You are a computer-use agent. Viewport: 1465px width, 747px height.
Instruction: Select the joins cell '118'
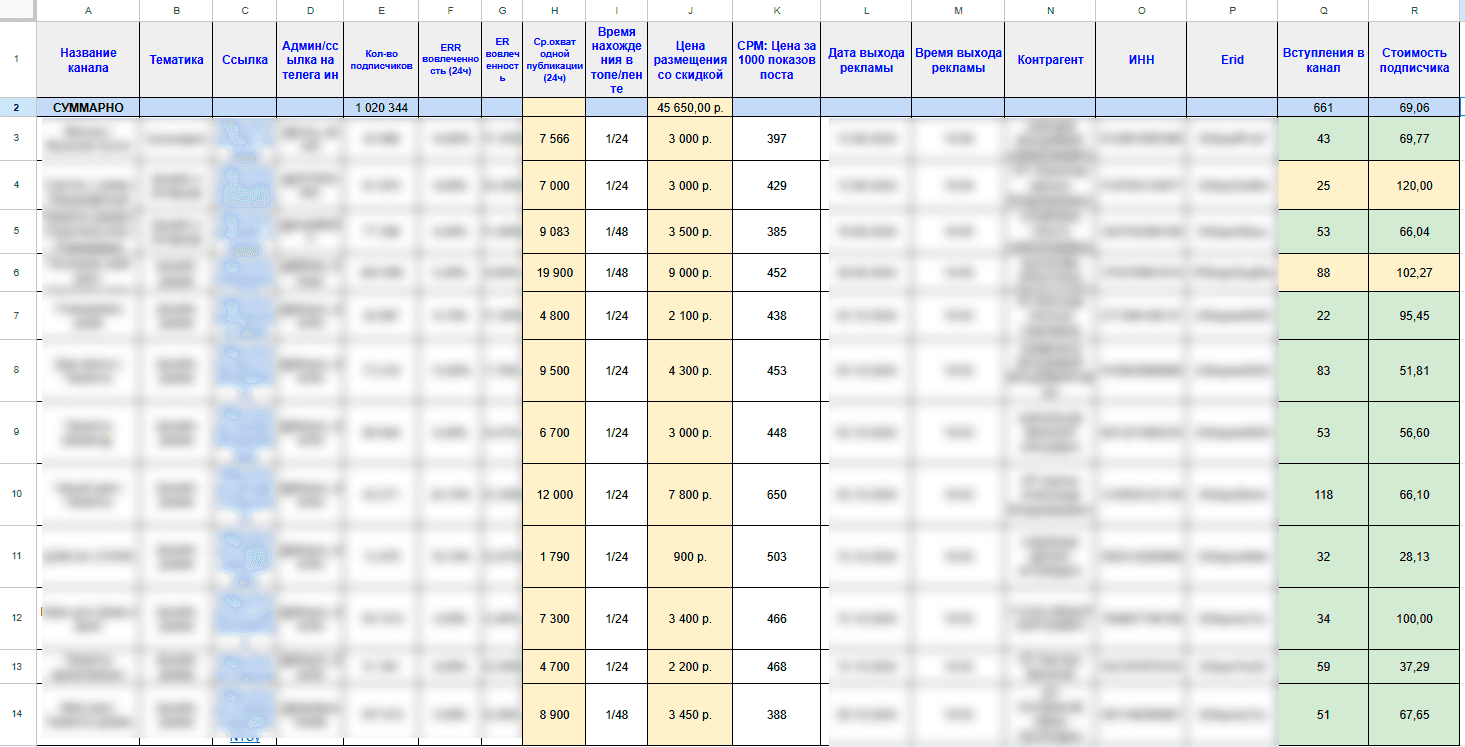tap(1324, 495)
